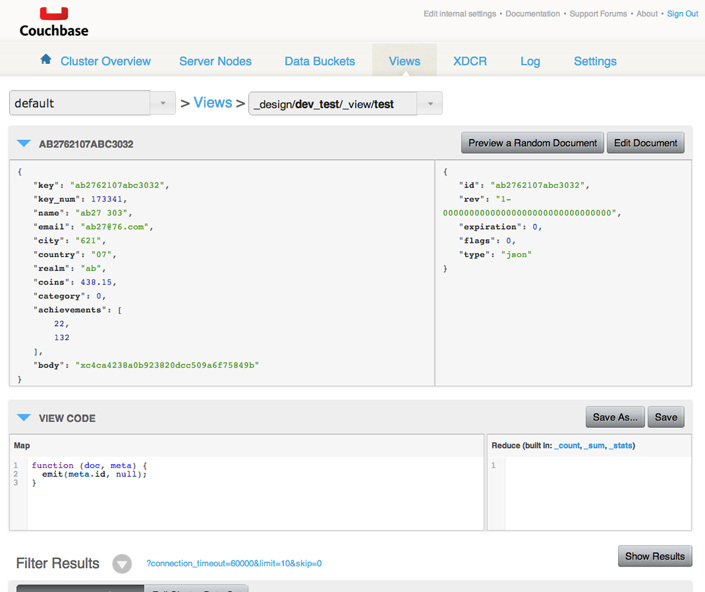
Task: Click the emit(meta.id, null) code line
Action: [94, 474]
